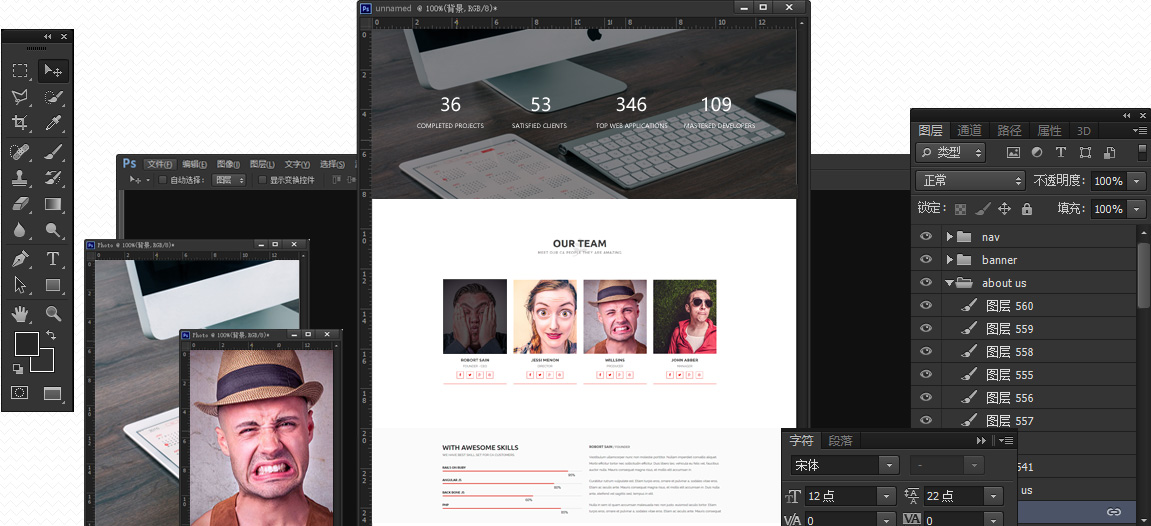
Task: Activate the Hand tool
Action: coord(20,314)
